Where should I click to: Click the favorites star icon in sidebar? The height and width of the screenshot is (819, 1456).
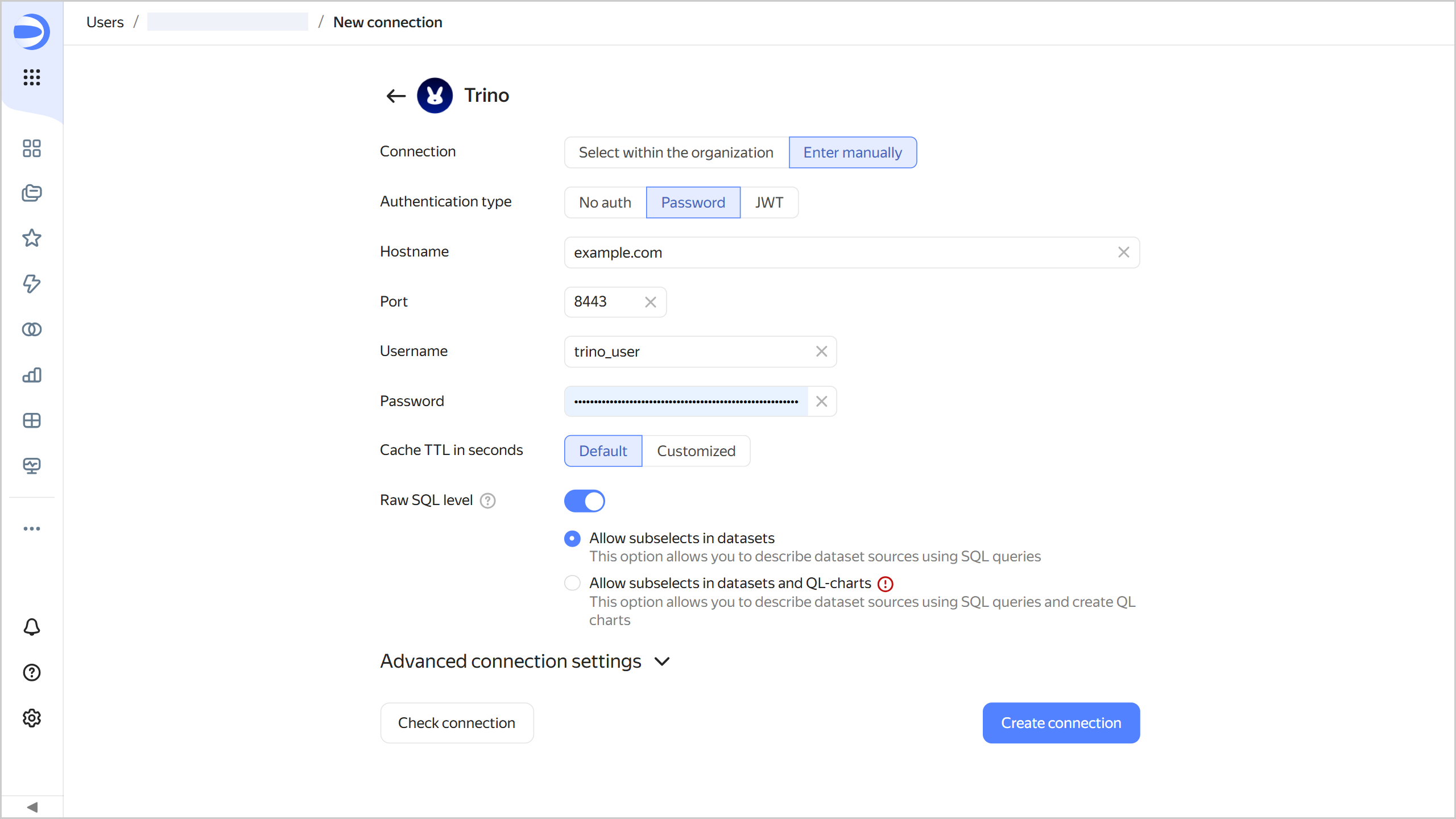point(32,238)
